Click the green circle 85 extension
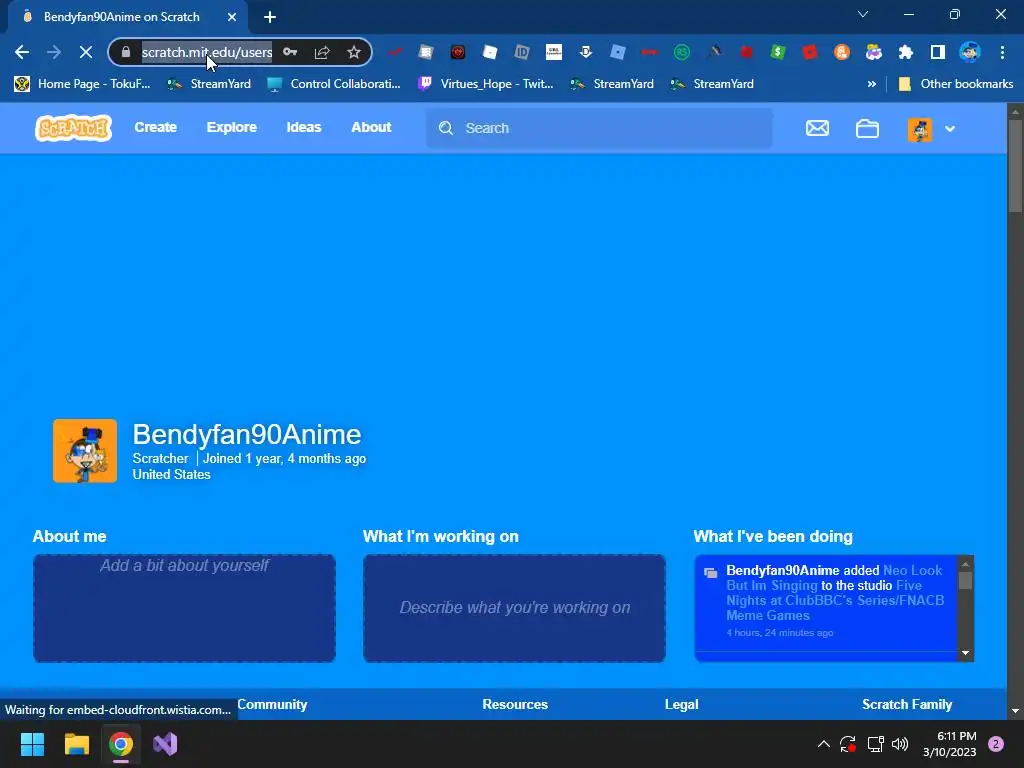 (x=682, y=52)
